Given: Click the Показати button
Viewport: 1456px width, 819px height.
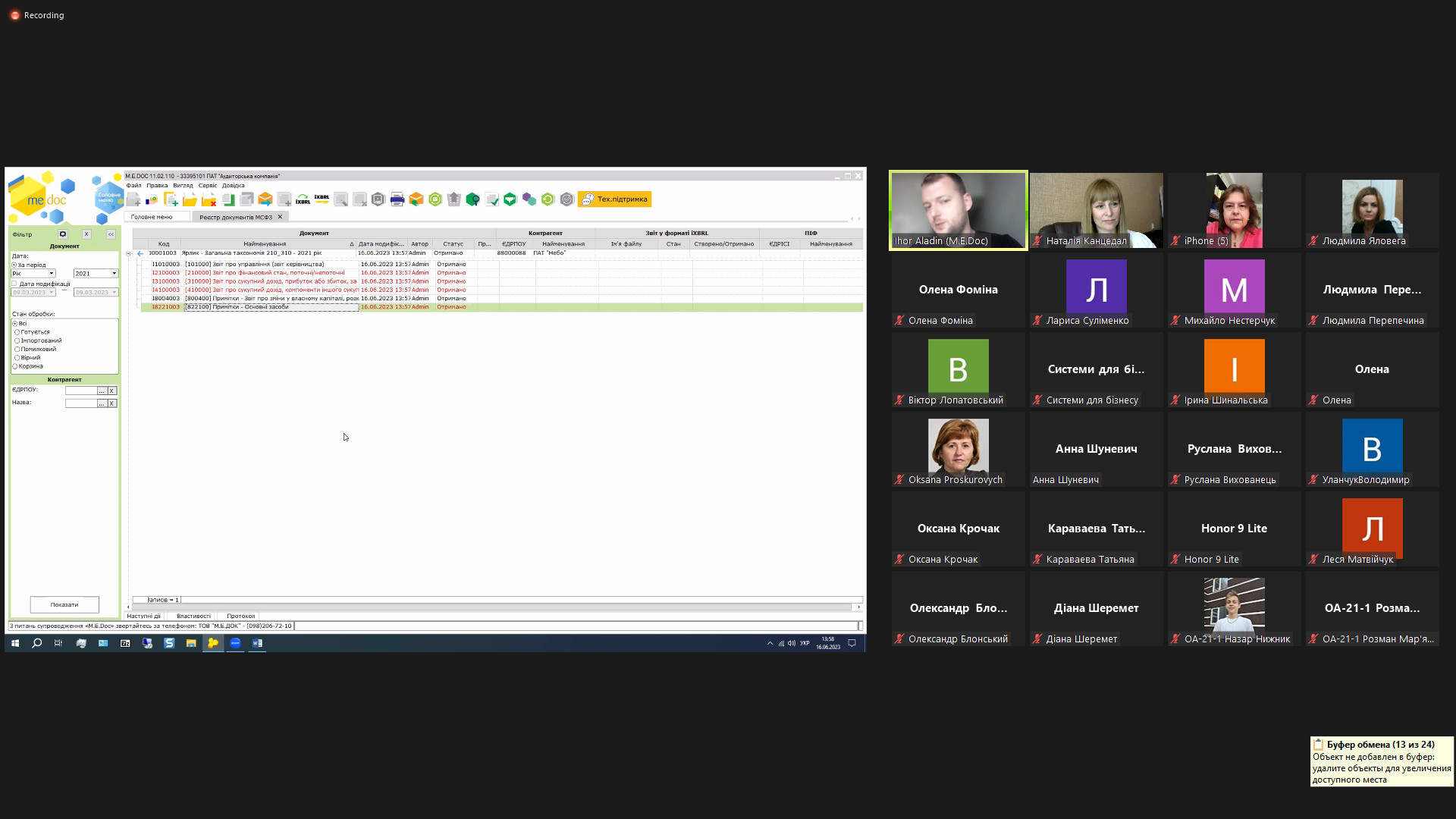Looking at the screenshot, I should pos(64,604).
